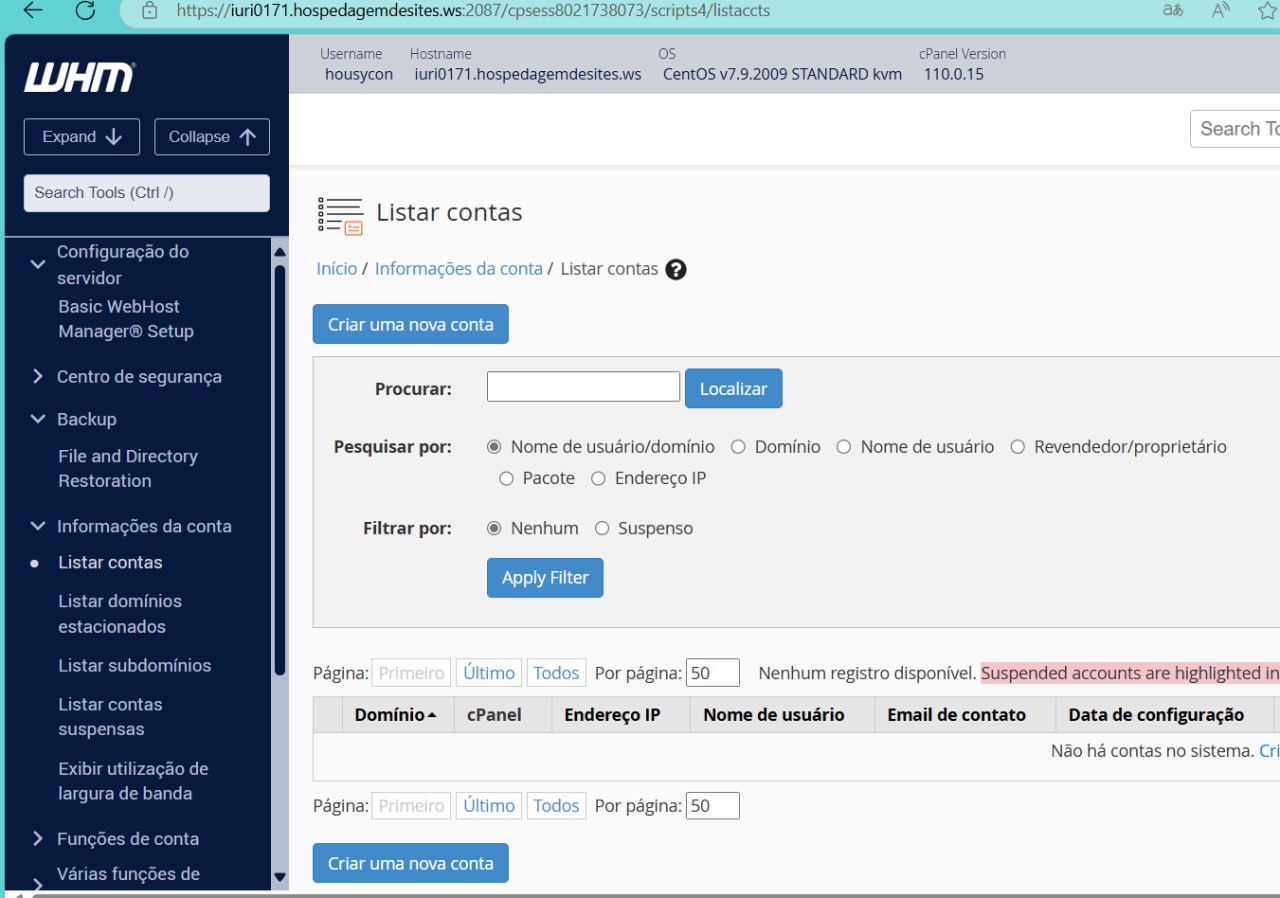Click the padlock icon in the address bar

(x=150, y=11)
